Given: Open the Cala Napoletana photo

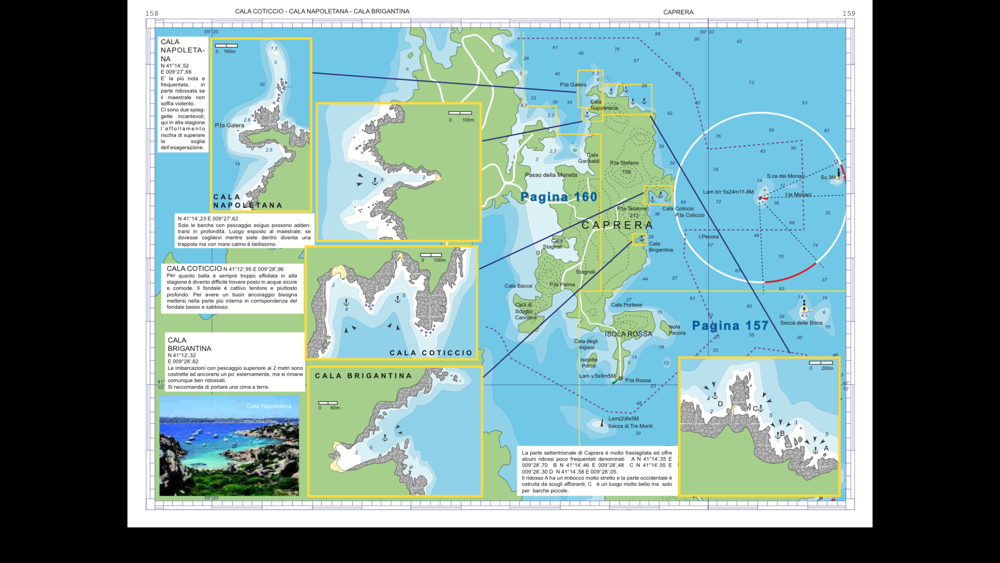Looking at the screenshot, I should (x=229, y=446).
